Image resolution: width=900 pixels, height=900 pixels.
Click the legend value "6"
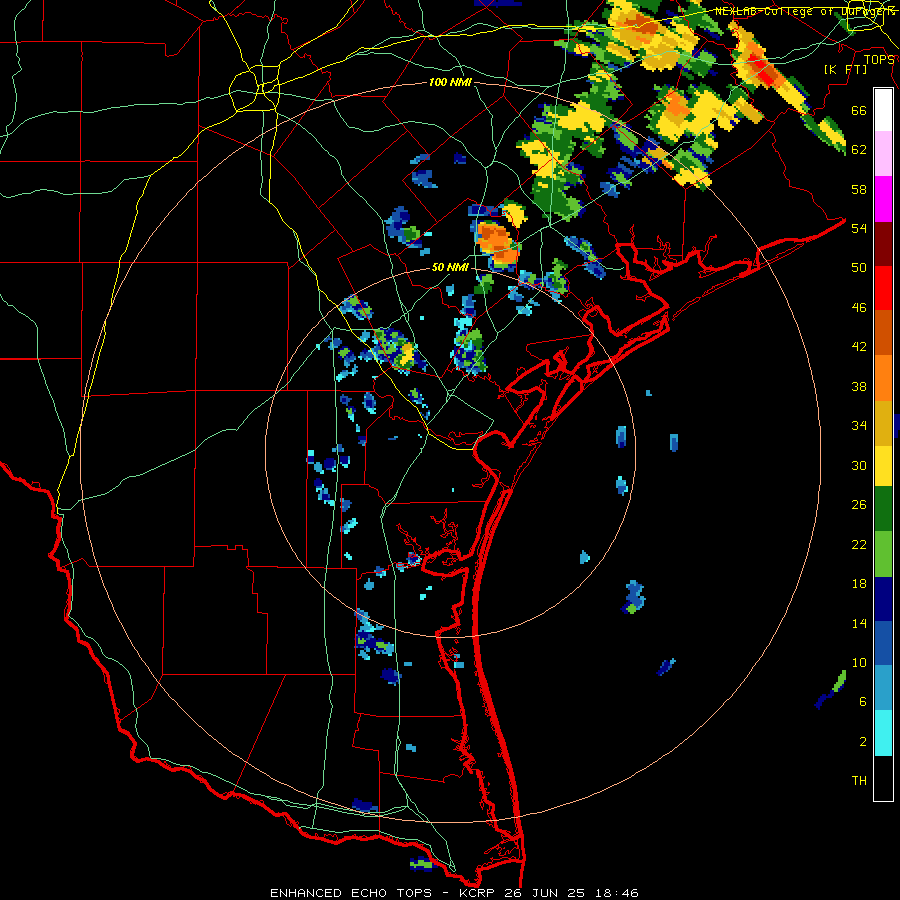(x=862, y=702)
